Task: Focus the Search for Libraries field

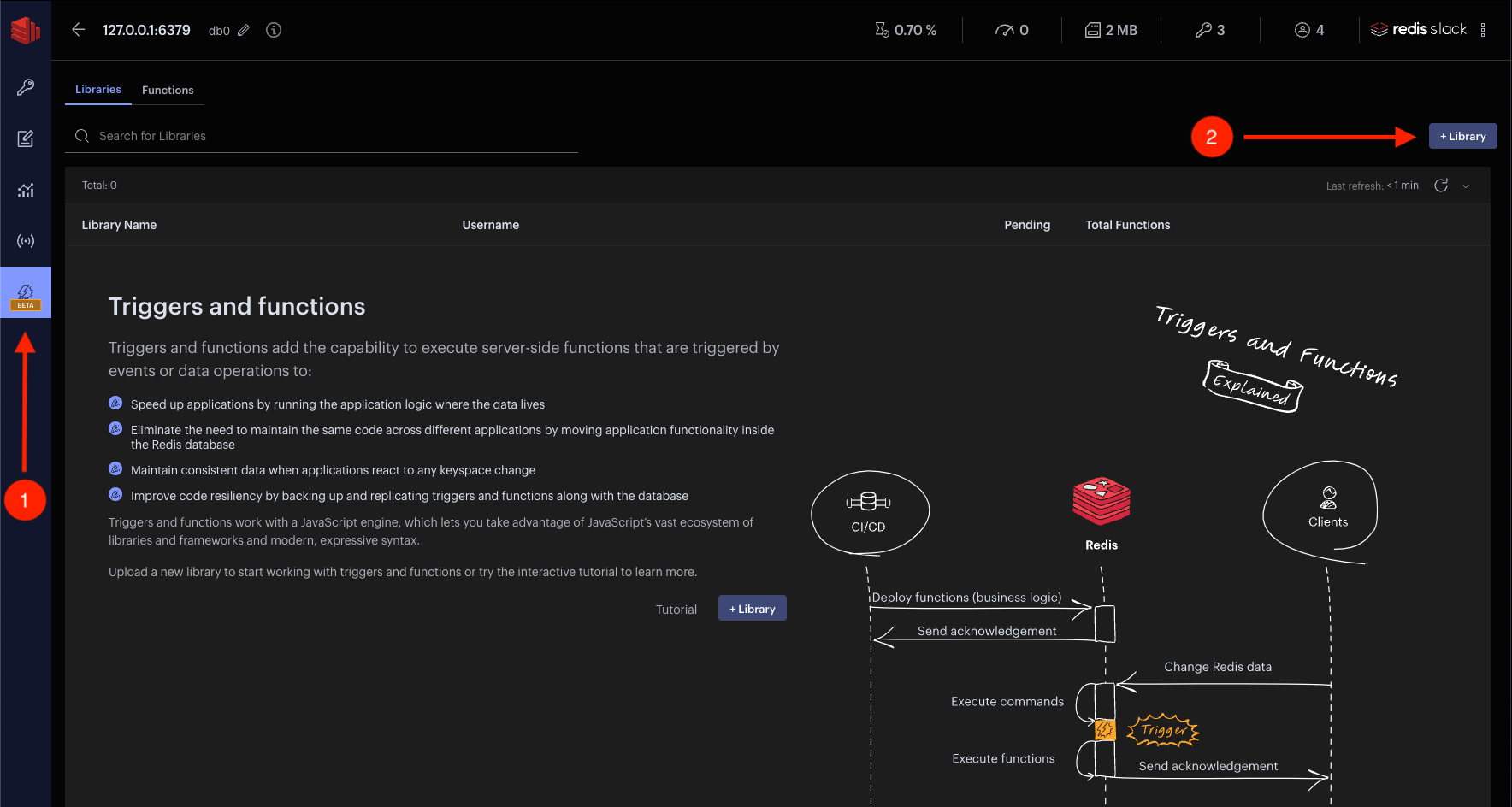Action: 334,136
